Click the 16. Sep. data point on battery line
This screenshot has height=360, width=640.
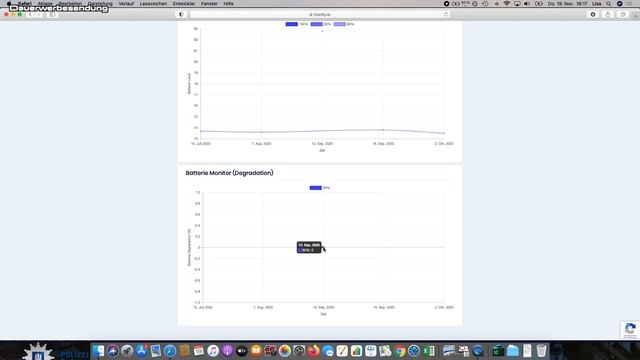pyautogui.click(x=383, y=130)
